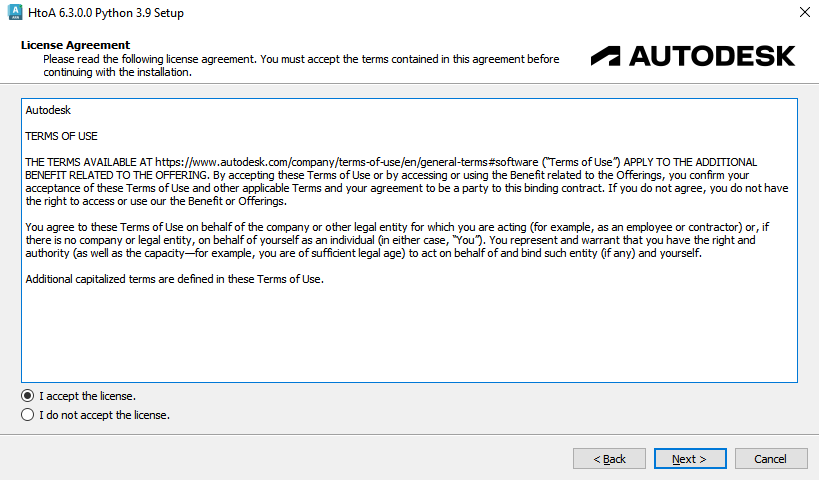Select the 'I accept the license' radio button
Image resolution: width=819 pixels, height=480 pixels.
28,395
